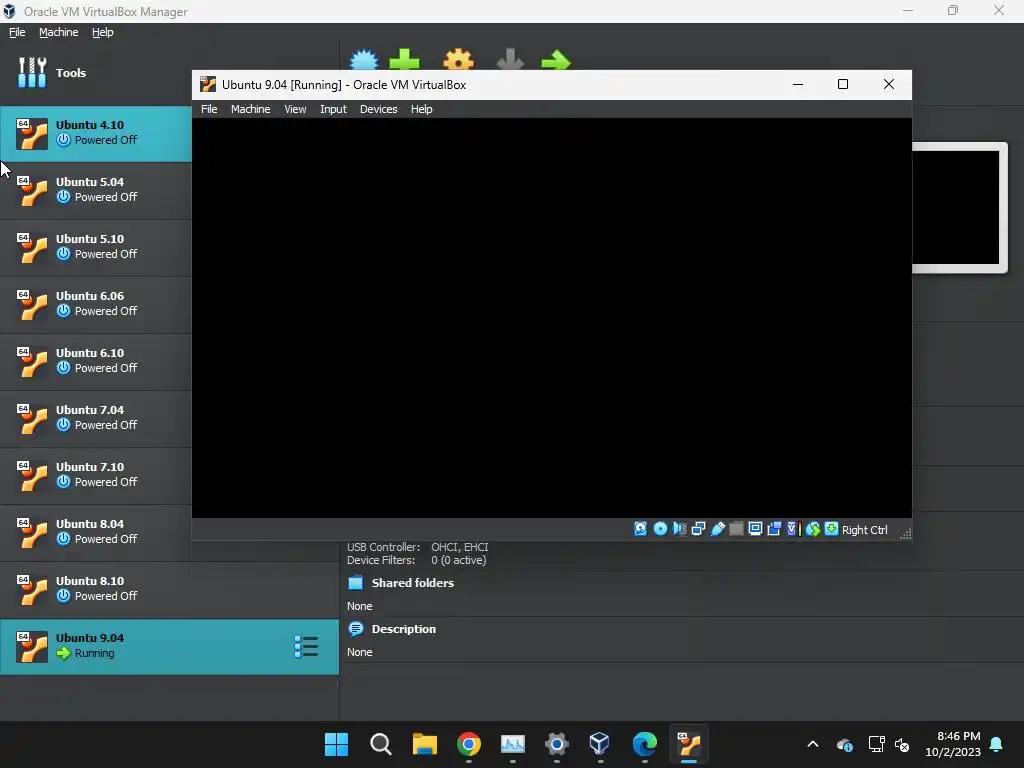Screen dimensions: 1024x768
Task: Click the Shared folders heading
Action: coord(413,583)
